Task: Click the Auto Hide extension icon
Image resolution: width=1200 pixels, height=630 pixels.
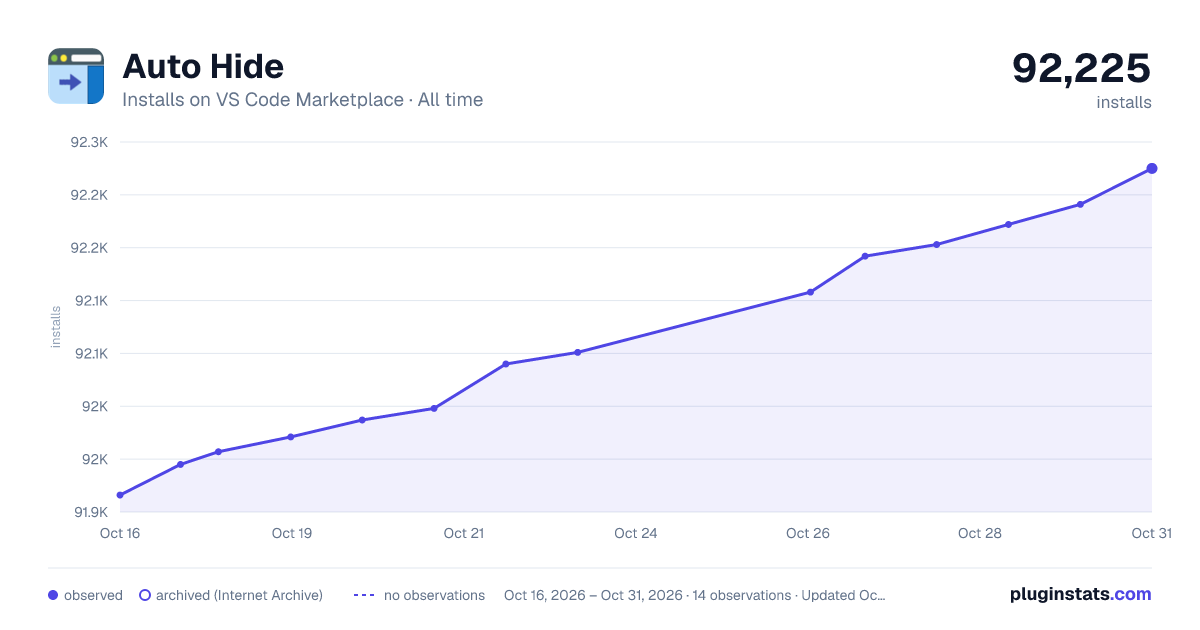Action: [76, 76]
